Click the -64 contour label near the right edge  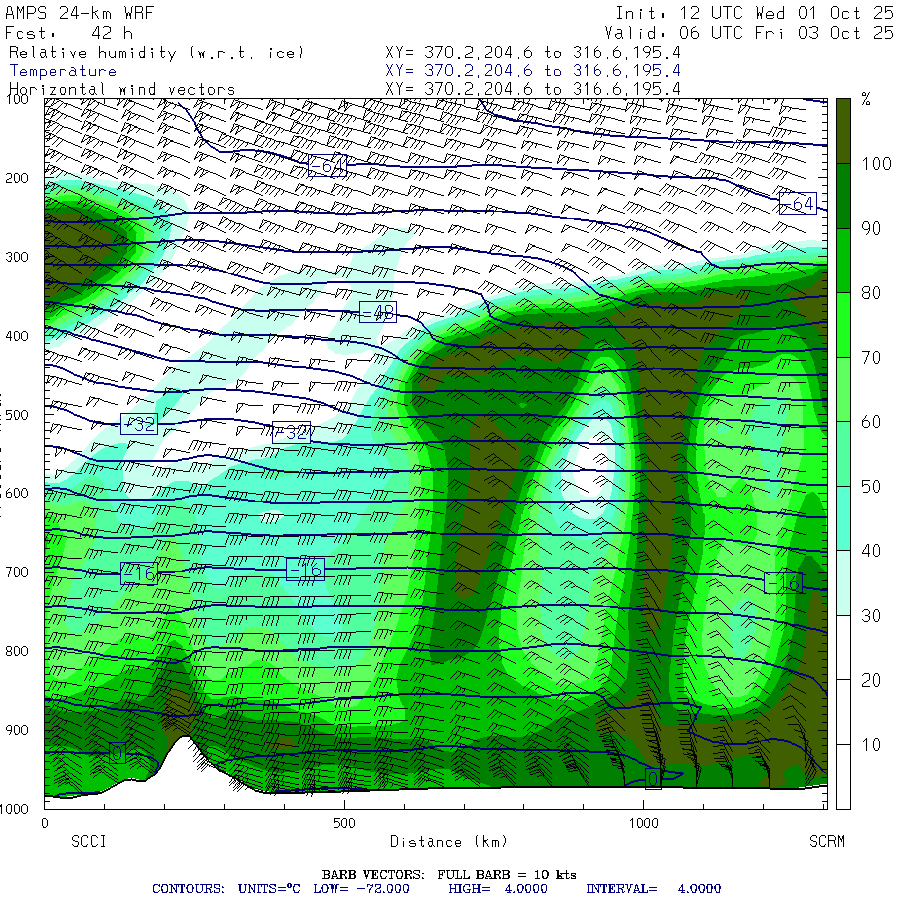[x=798, y=203]
